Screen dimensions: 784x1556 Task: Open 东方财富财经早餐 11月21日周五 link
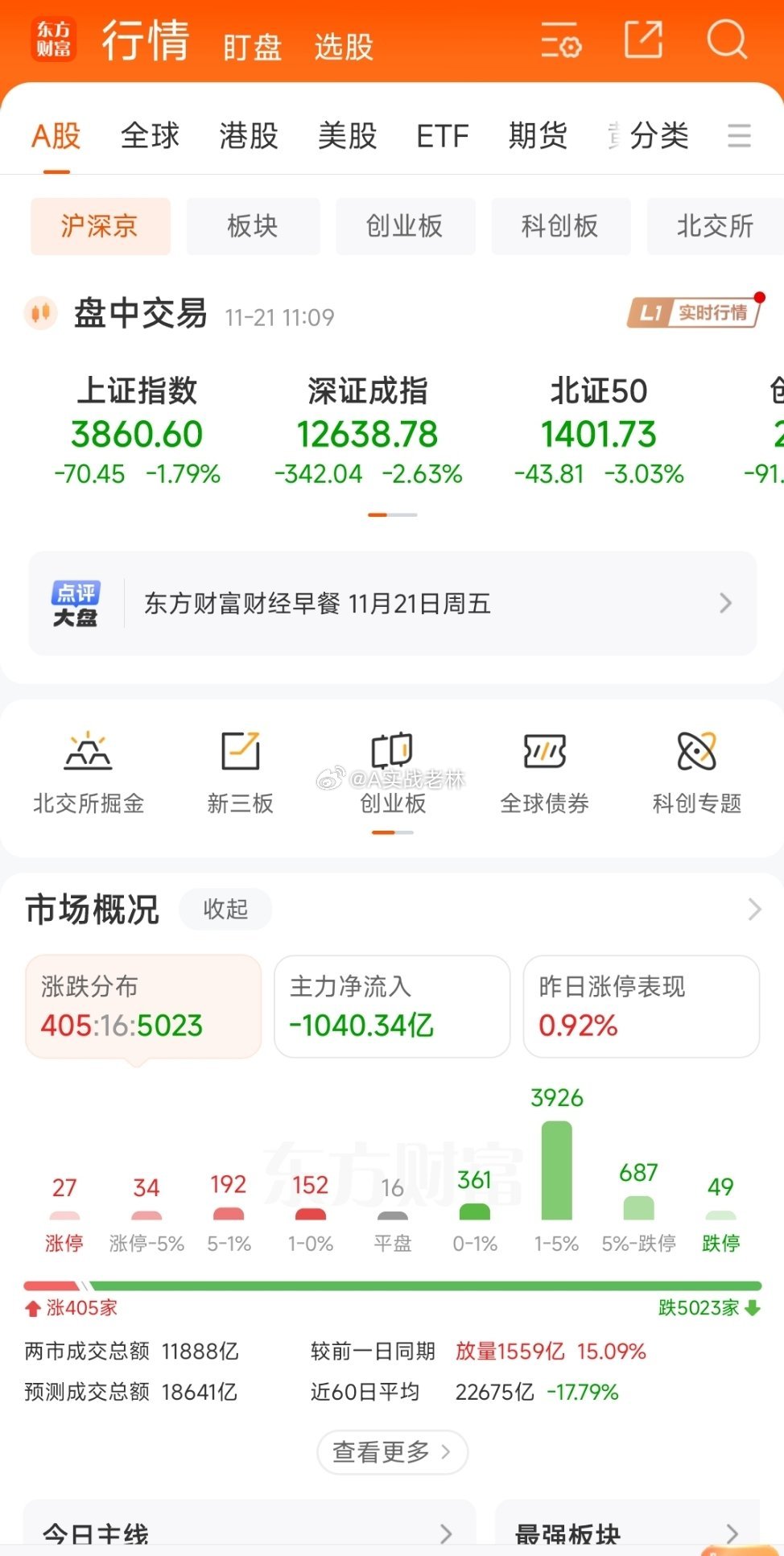[317, 603]
